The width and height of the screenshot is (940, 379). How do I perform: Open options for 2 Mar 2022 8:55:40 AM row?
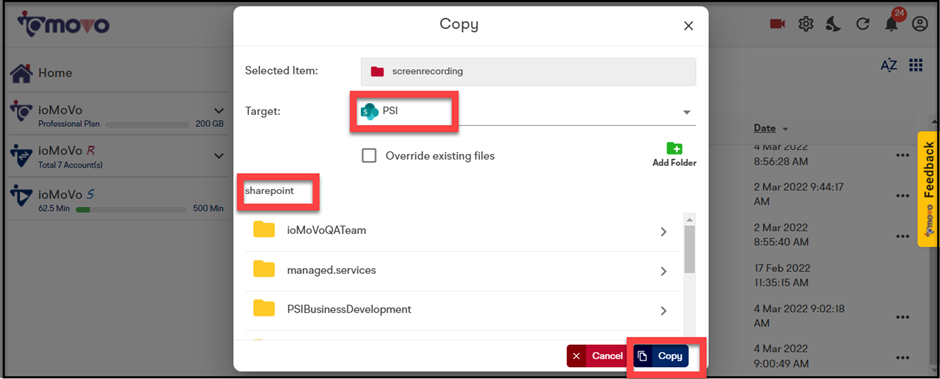903,236
